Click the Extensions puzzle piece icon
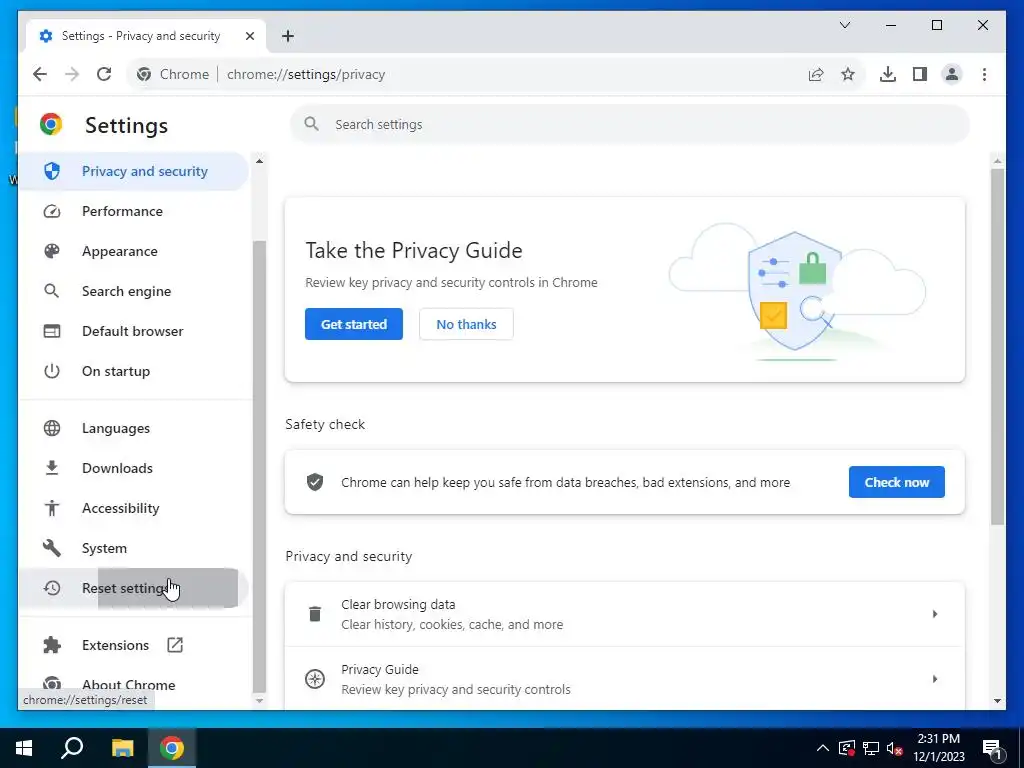 click(52, 645)
